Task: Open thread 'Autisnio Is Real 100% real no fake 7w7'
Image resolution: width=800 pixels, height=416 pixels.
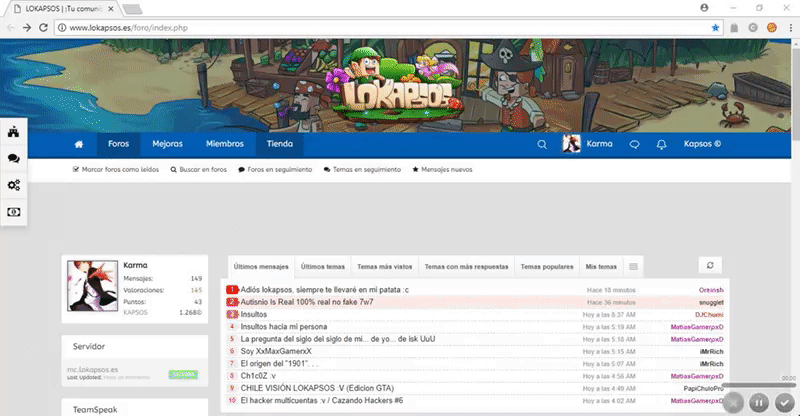Action: [307, 302]
